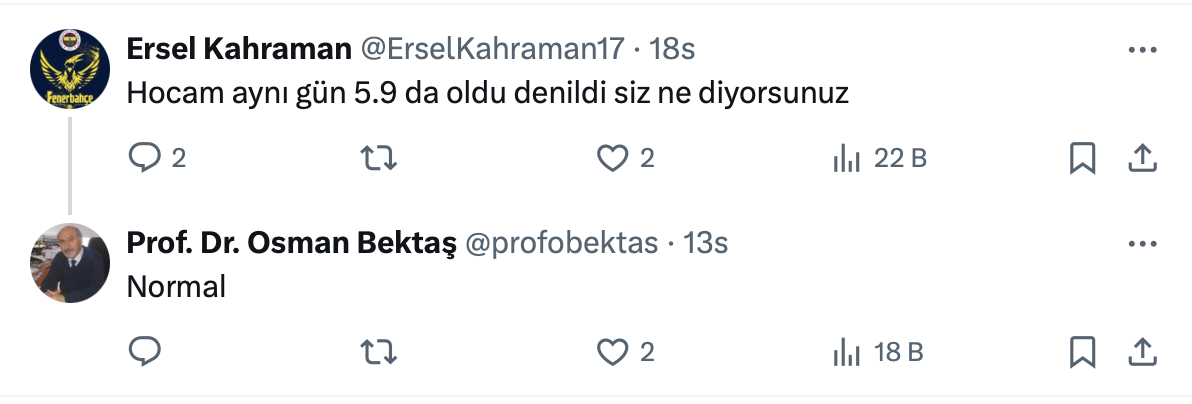Like Ersel Kahraman's tweet
The image size is (1192, 404).
pos(611,158)
